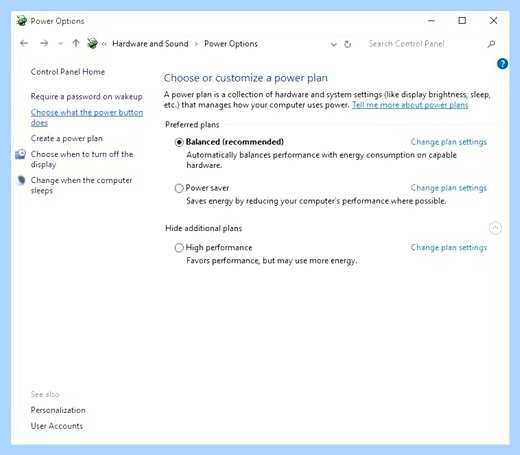Screen dimensions: 520x455
Task: Click Hide additional plans label
Action: click(x=203, y=228)
